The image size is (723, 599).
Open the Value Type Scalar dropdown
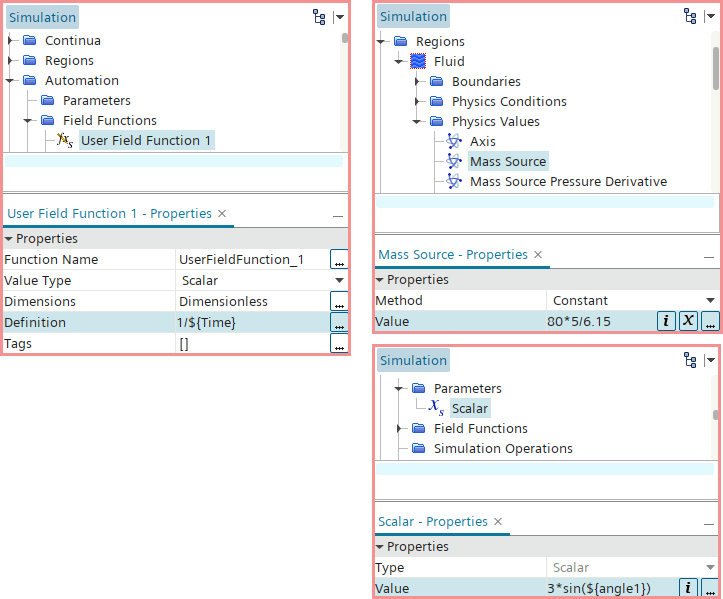[339, 281]
